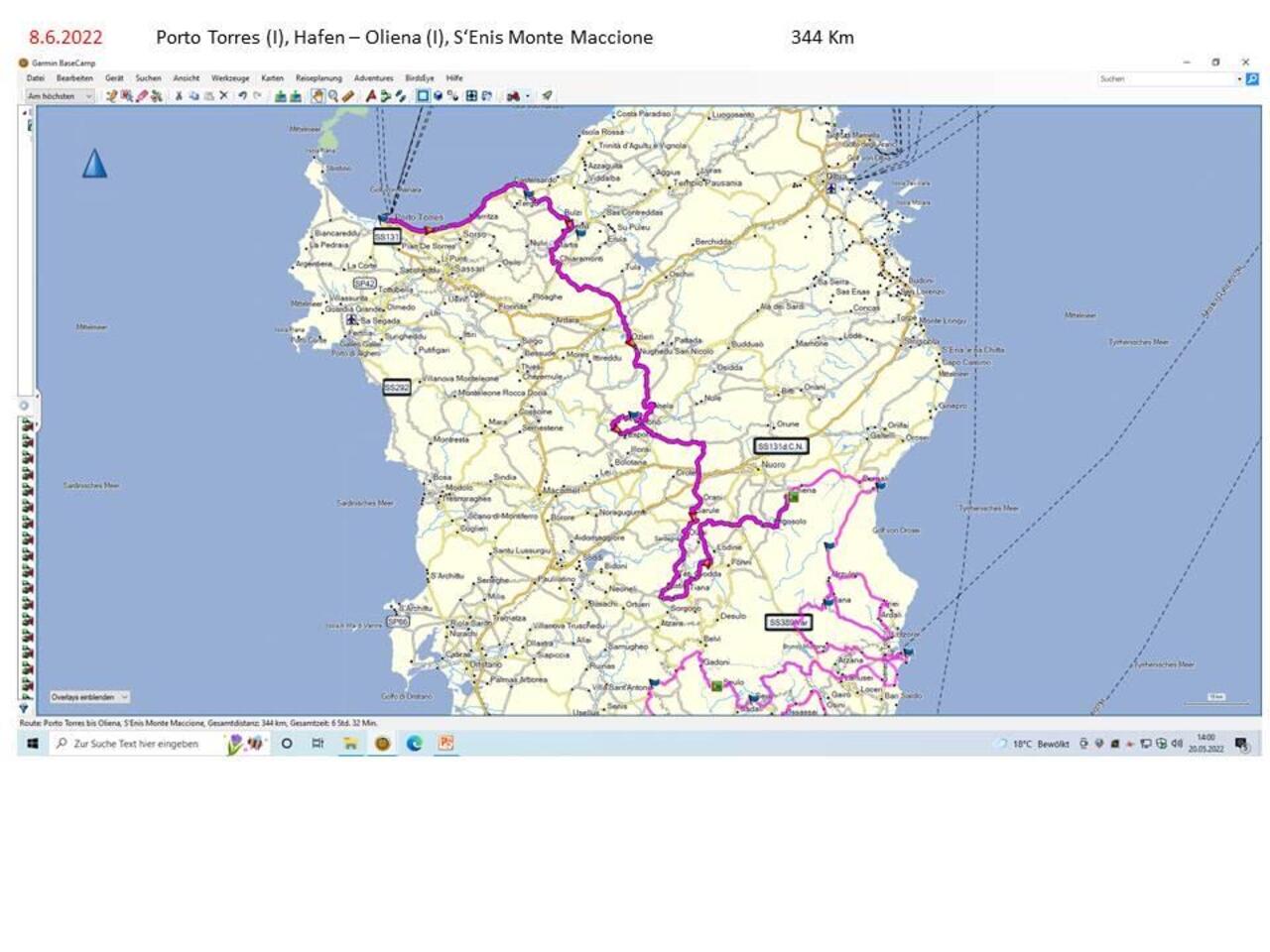The height and width of the screenshot is (952, 1270).
Task: Select the hand pan tool
Action: [x=317, y=96]
